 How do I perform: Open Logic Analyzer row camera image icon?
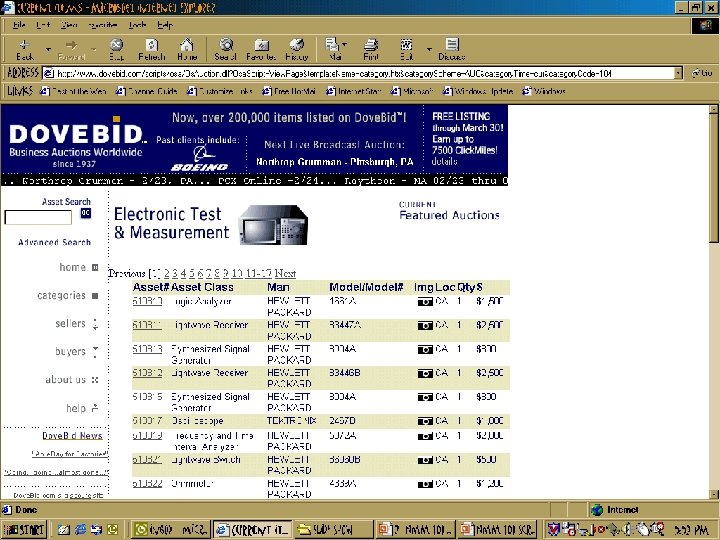(x=425, y=302)
